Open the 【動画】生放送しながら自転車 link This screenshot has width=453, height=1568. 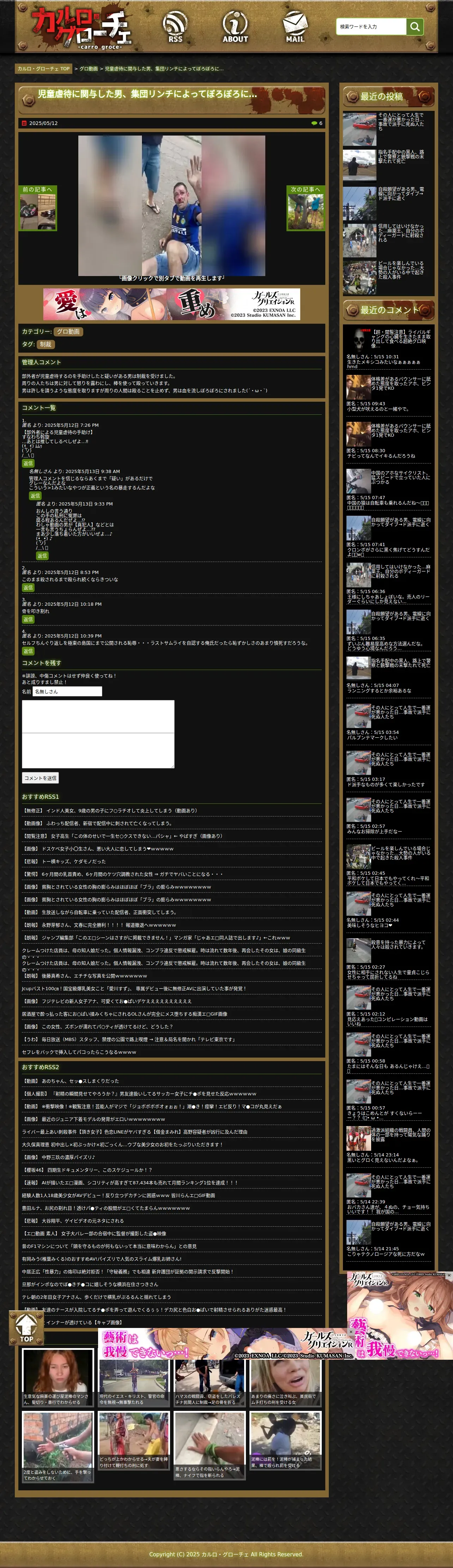point(100,912)
